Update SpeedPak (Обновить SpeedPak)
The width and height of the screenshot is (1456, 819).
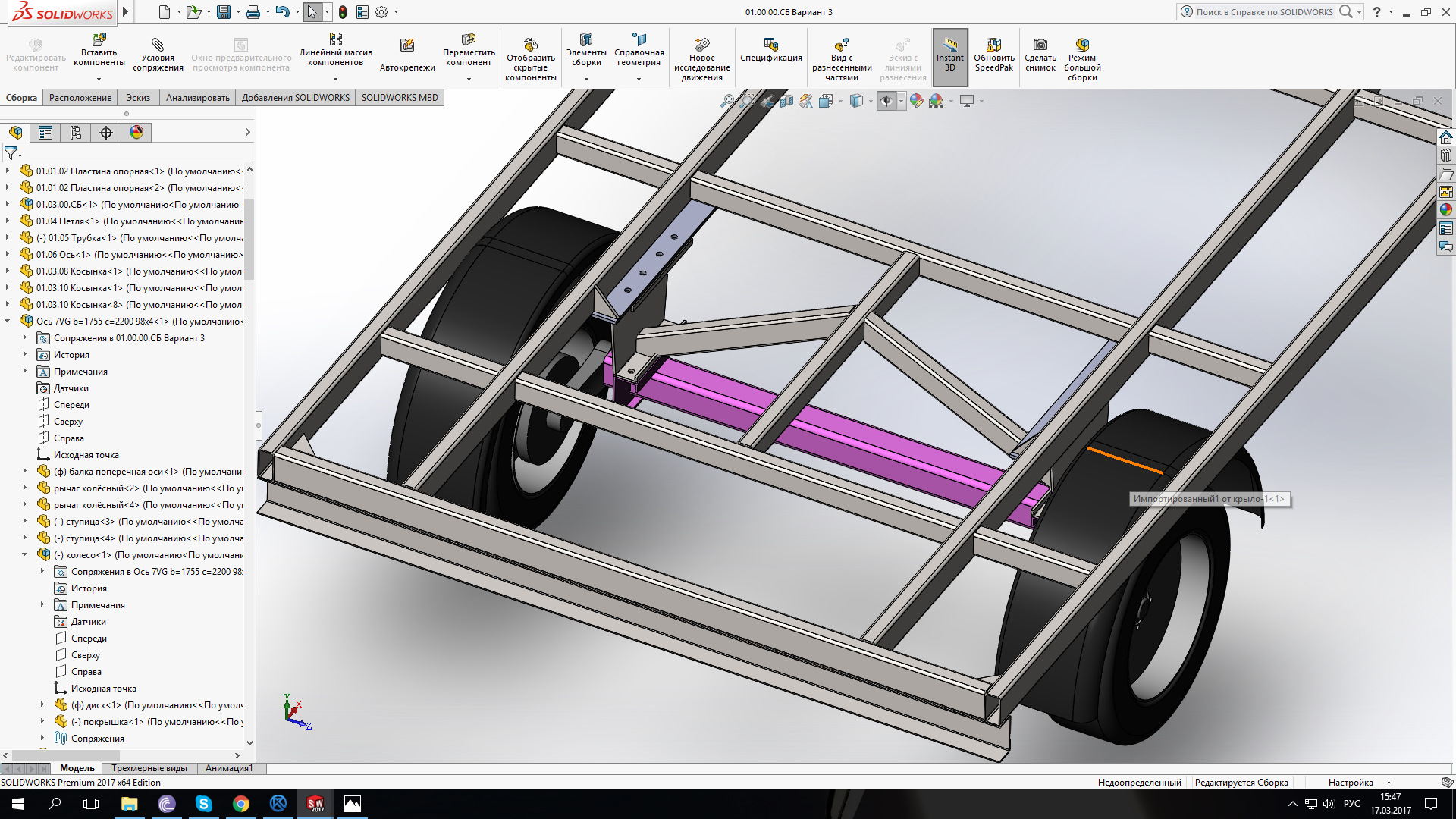[993, 55]
